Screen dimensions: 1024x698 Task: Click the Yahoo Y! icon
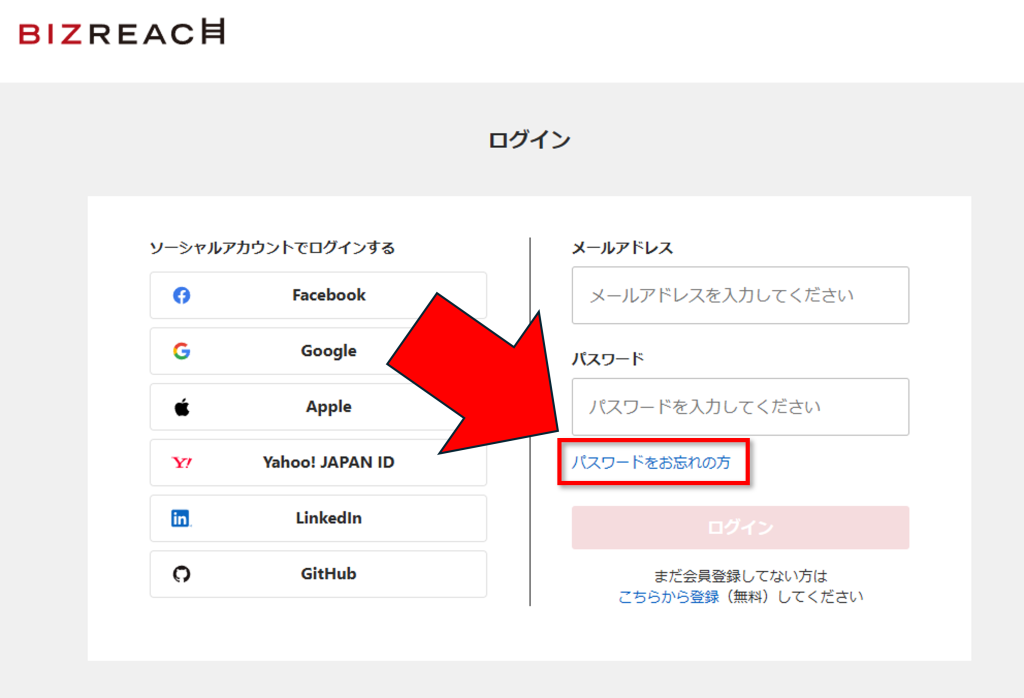[x=182, y=462]
